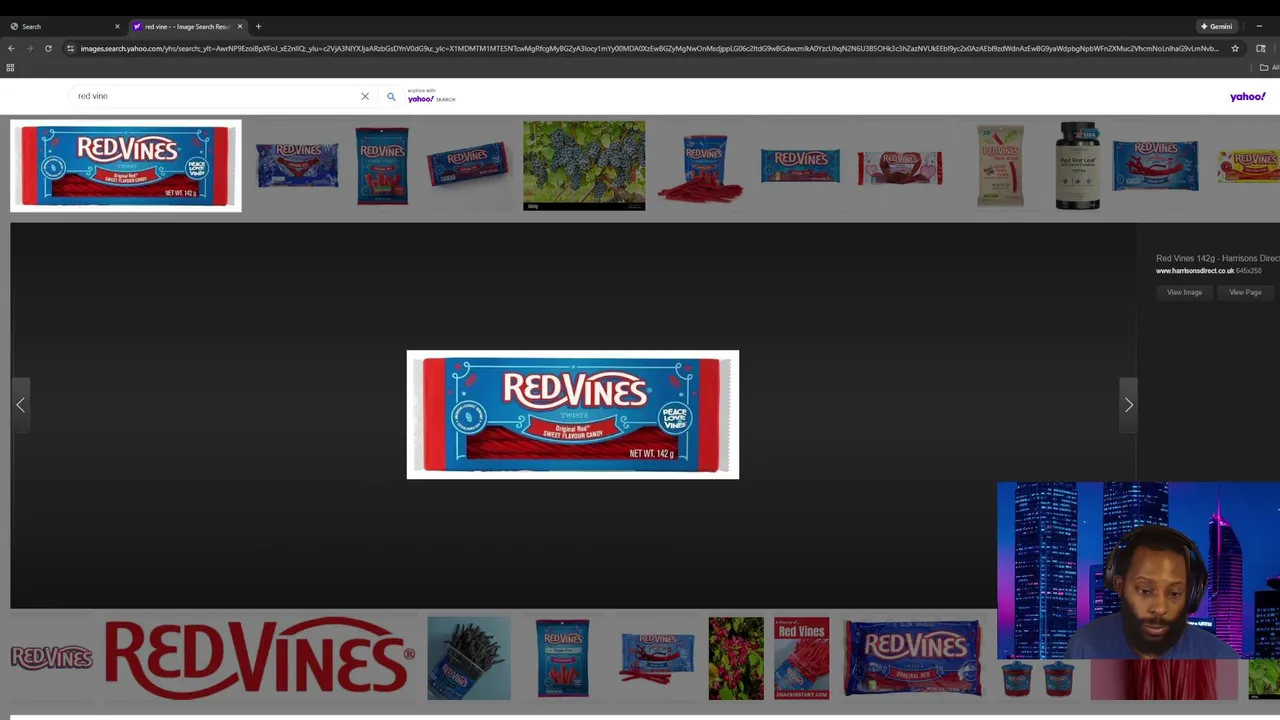The width and height of the screenshot is (1280, 720).
Task: Open the Red Vines 142g Harrisons Direct title
Action: (x=1217, y=258)
